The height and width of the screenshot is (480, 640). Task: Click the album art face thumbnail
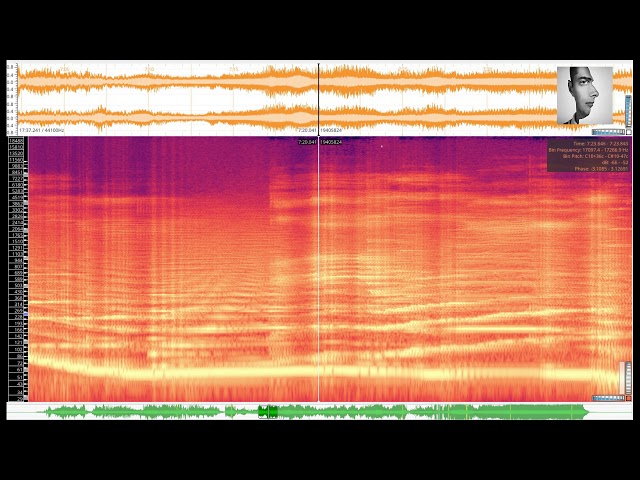point(584,96)
